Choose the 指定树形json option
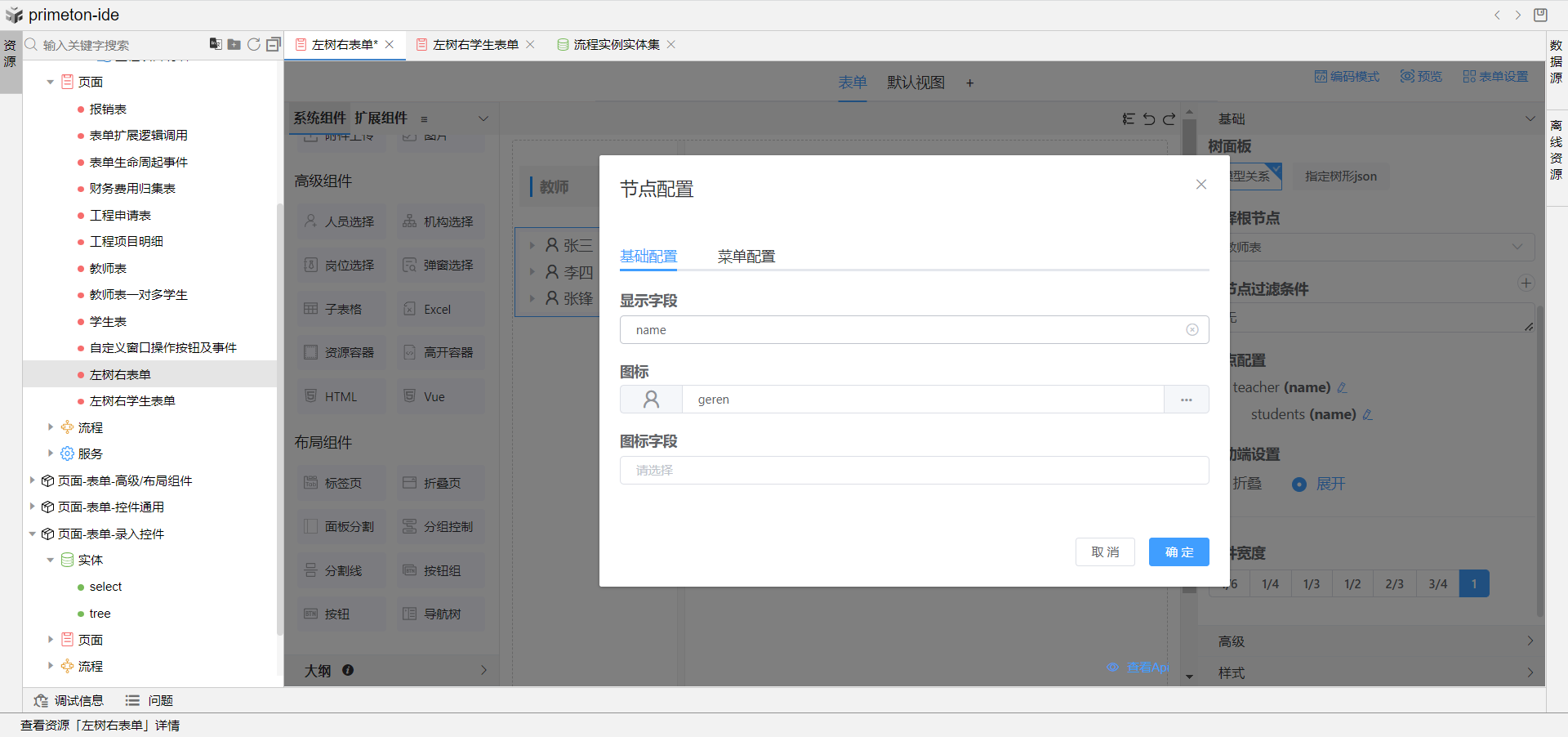 [1340, 176]
